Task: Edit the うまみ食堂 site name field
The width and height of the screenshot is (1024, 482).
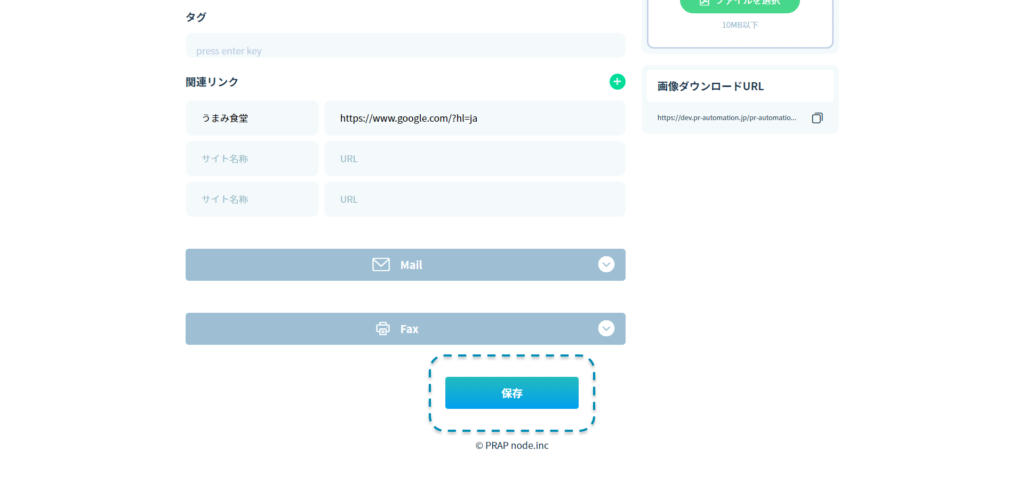Action: 252,118
